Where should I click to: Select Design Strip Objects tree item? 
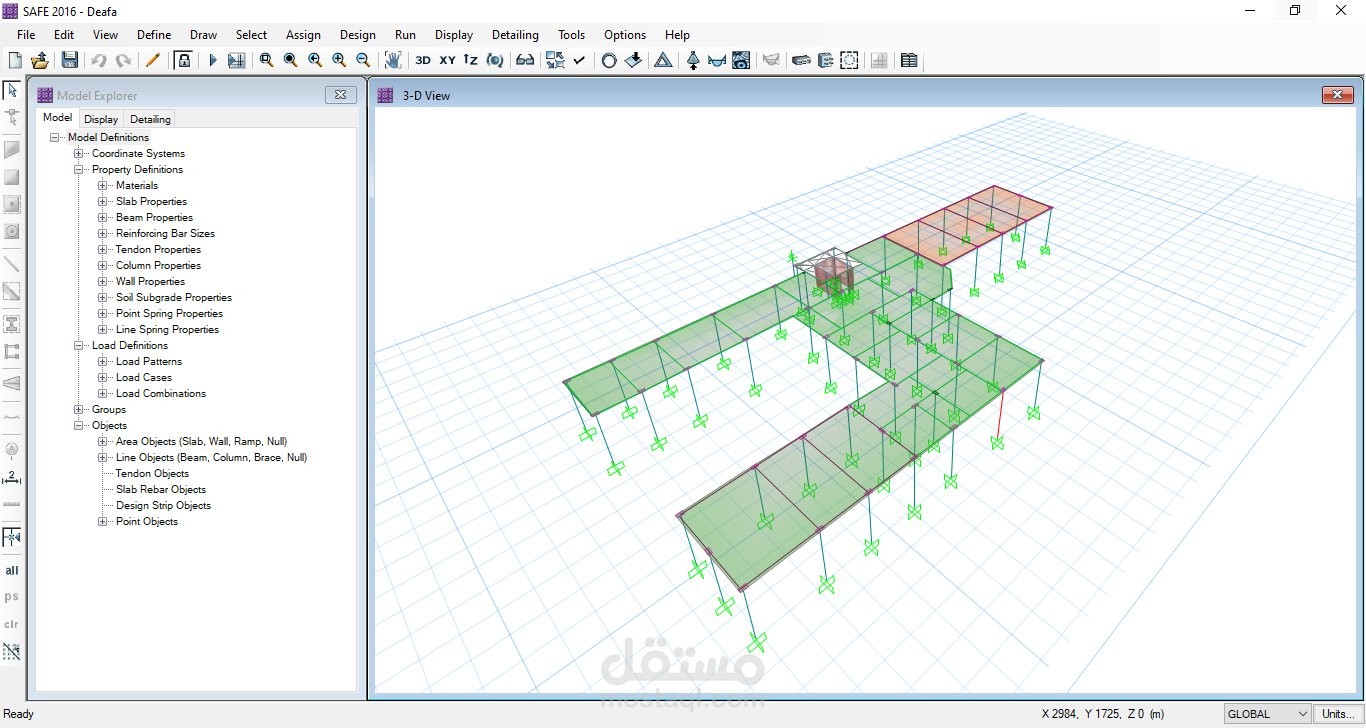163,505
